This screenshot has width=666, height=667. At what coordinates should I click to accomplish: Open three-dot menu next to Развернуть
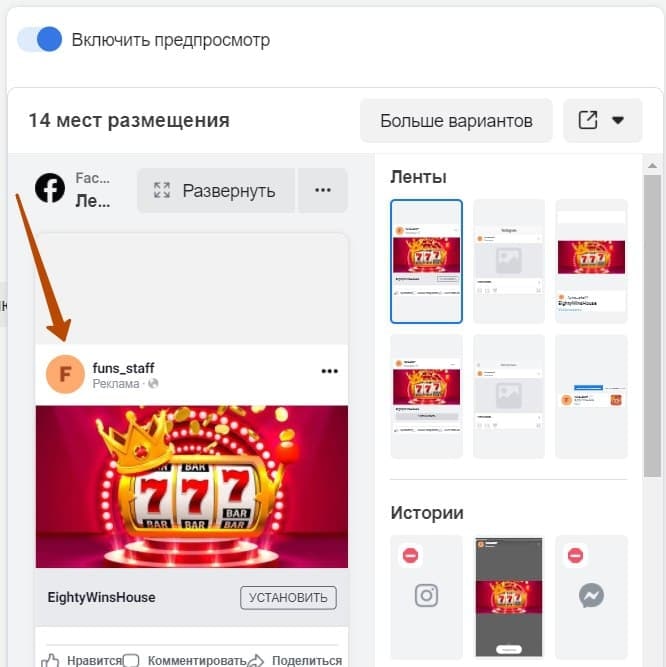coord(323,190)
